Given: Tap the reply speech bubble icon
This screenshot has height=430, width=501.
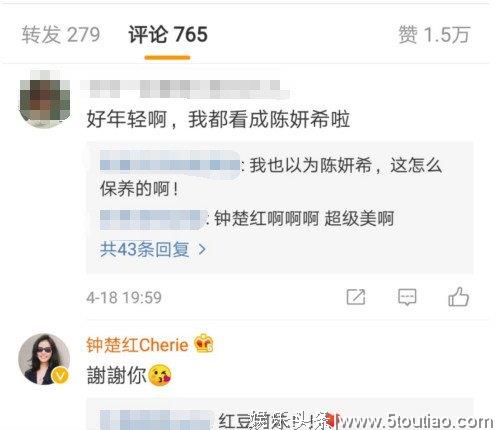Looking at the screenshot, I should point(407,297).
